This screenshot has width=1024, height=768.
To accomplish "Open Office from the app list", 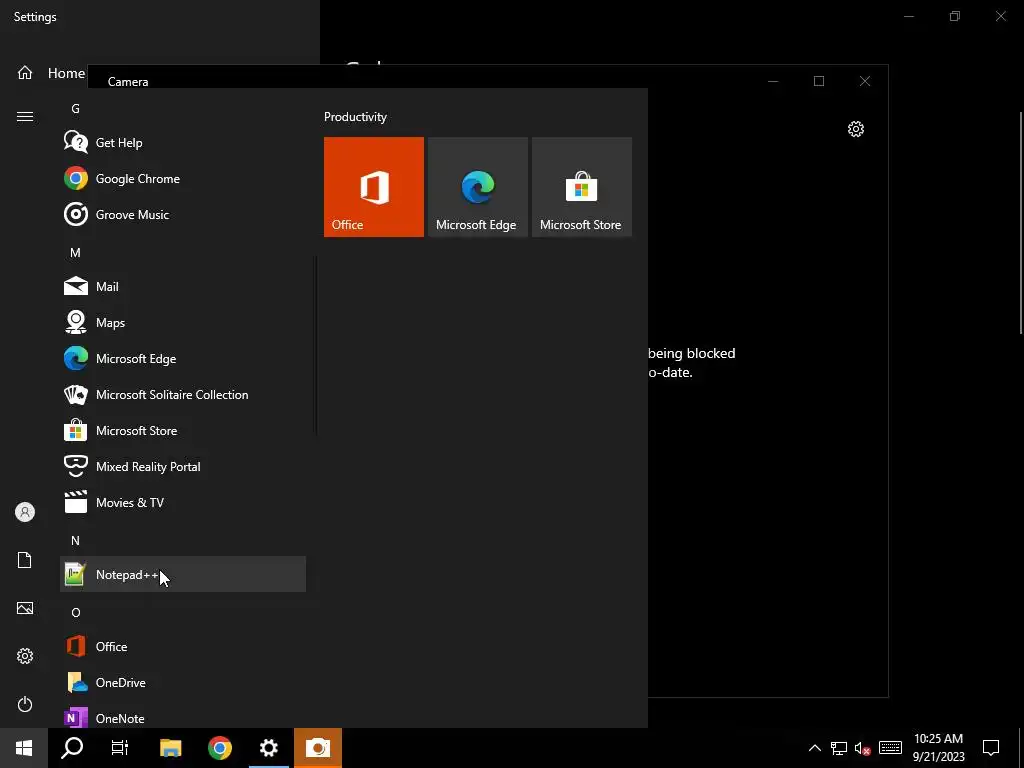I will click(x=183, y=646).
